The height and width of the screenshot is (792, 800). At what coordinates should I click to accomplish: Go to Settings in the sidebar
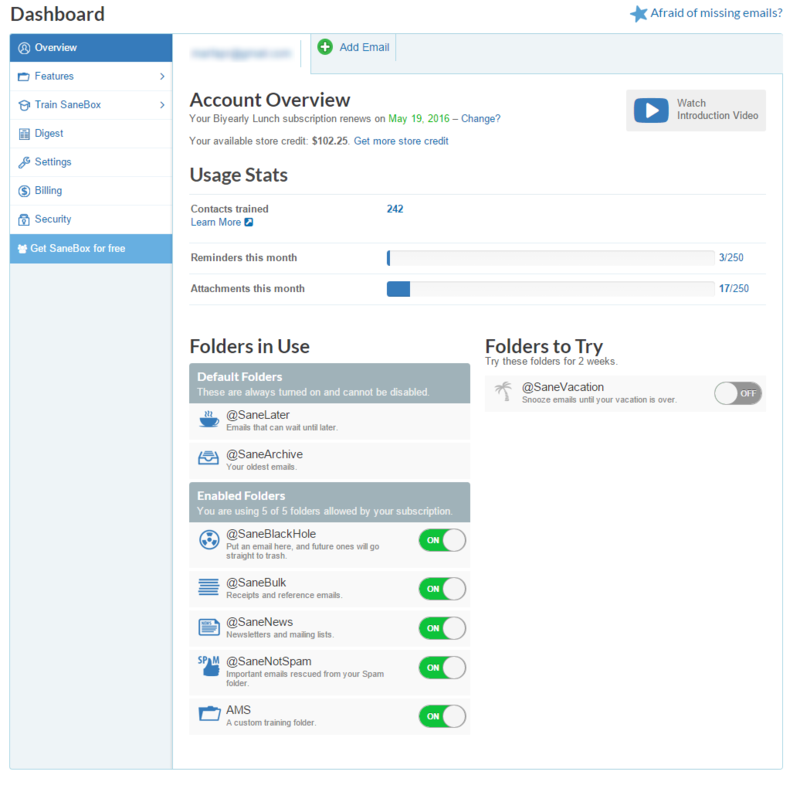tap(91, 162)
